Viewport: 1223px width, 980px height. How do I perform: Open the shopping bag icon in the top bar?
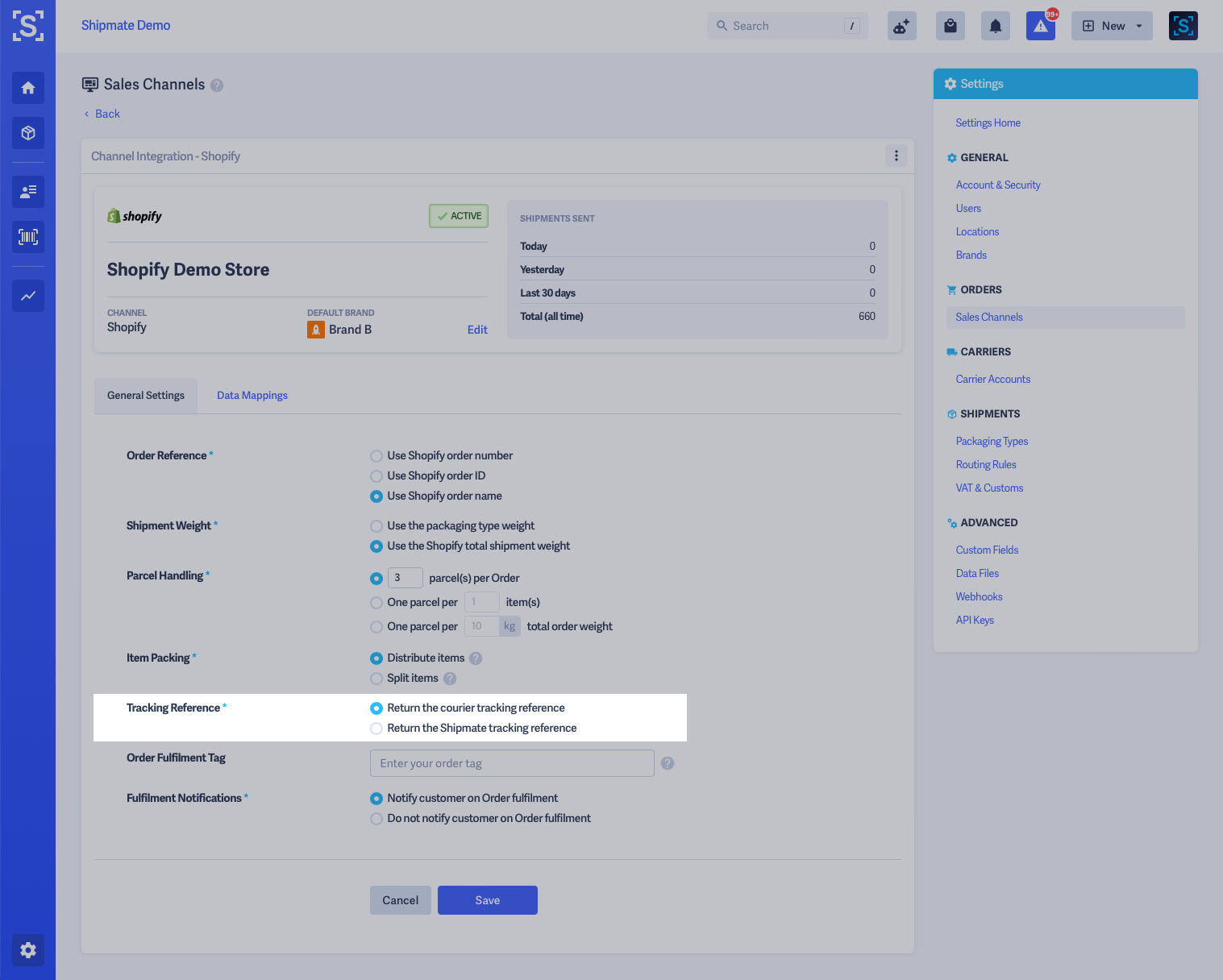950,25
